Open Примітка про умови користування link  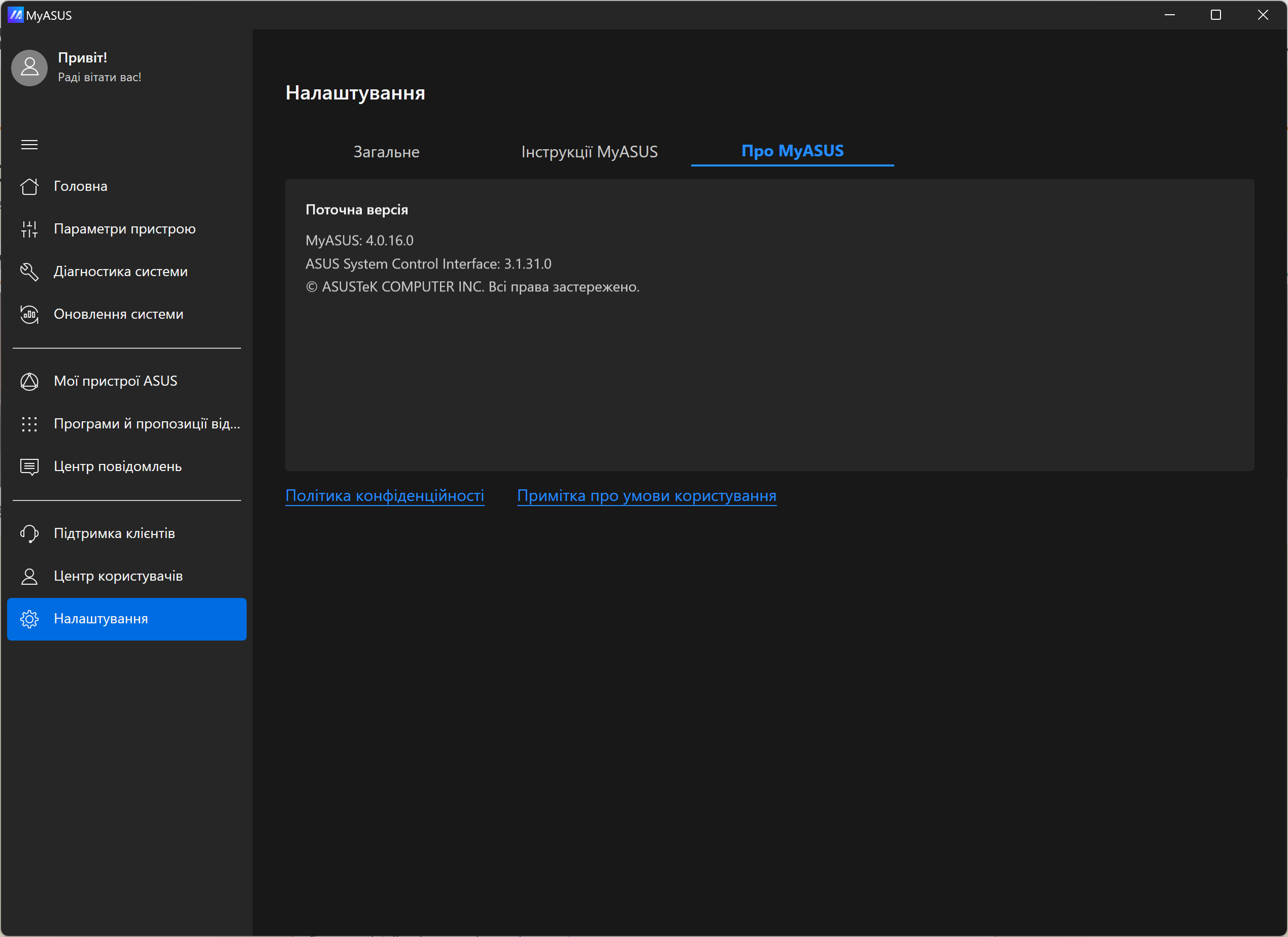click(647, 496)
